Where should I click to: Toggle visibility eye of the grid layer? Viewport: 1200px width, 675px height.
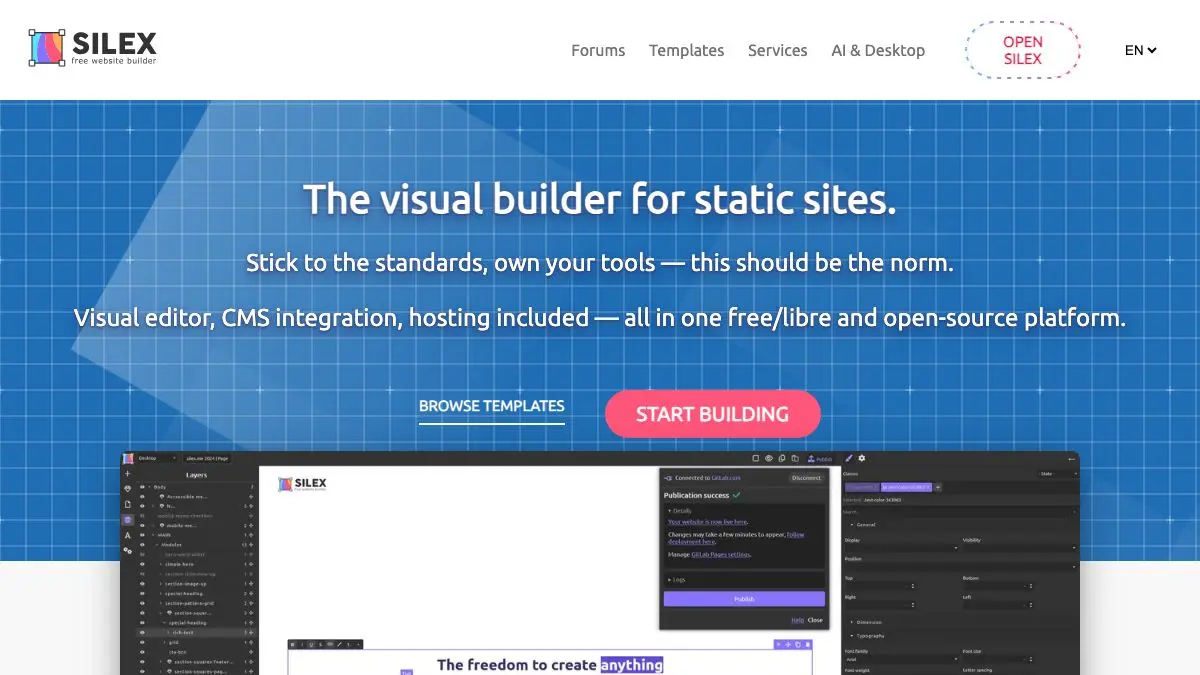click(142, 642)
